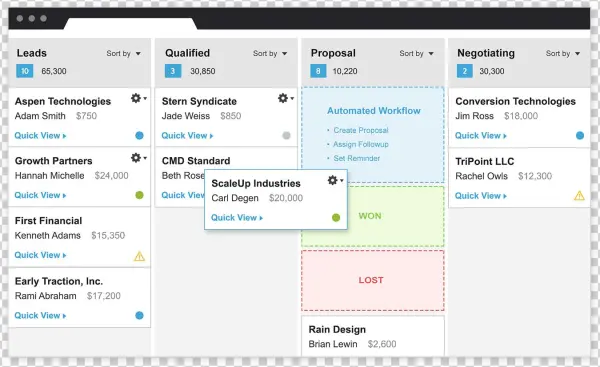Open gear menu on Growth Partners card
This screenshot has height=367, width=600.
point(139,158)
